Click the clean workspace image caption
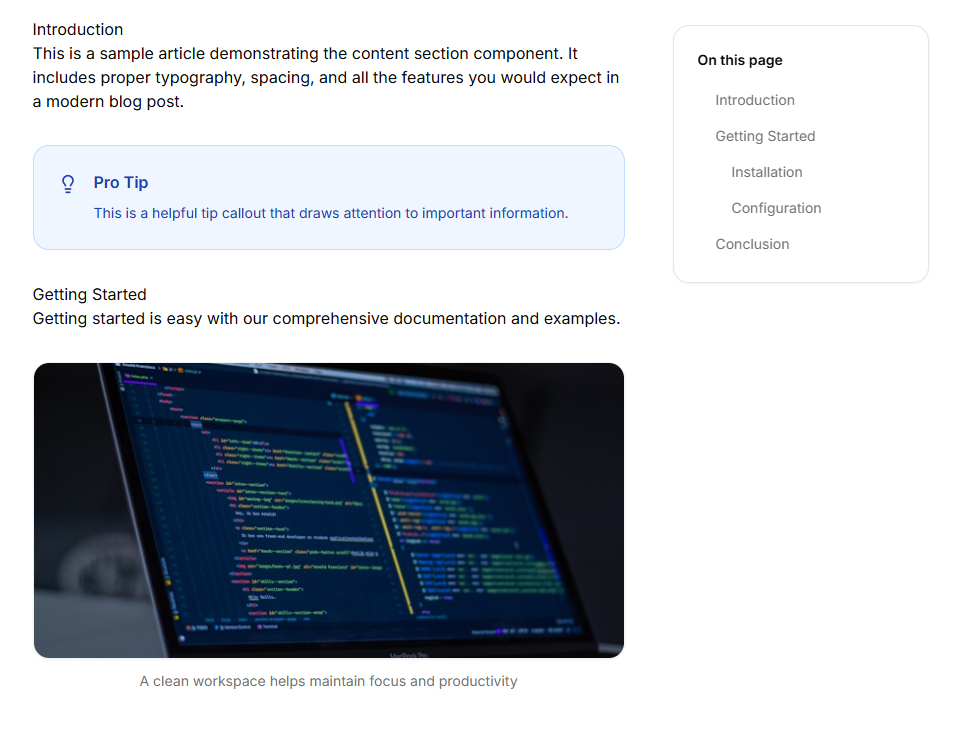976x735 pixels. tap(328, 681)
